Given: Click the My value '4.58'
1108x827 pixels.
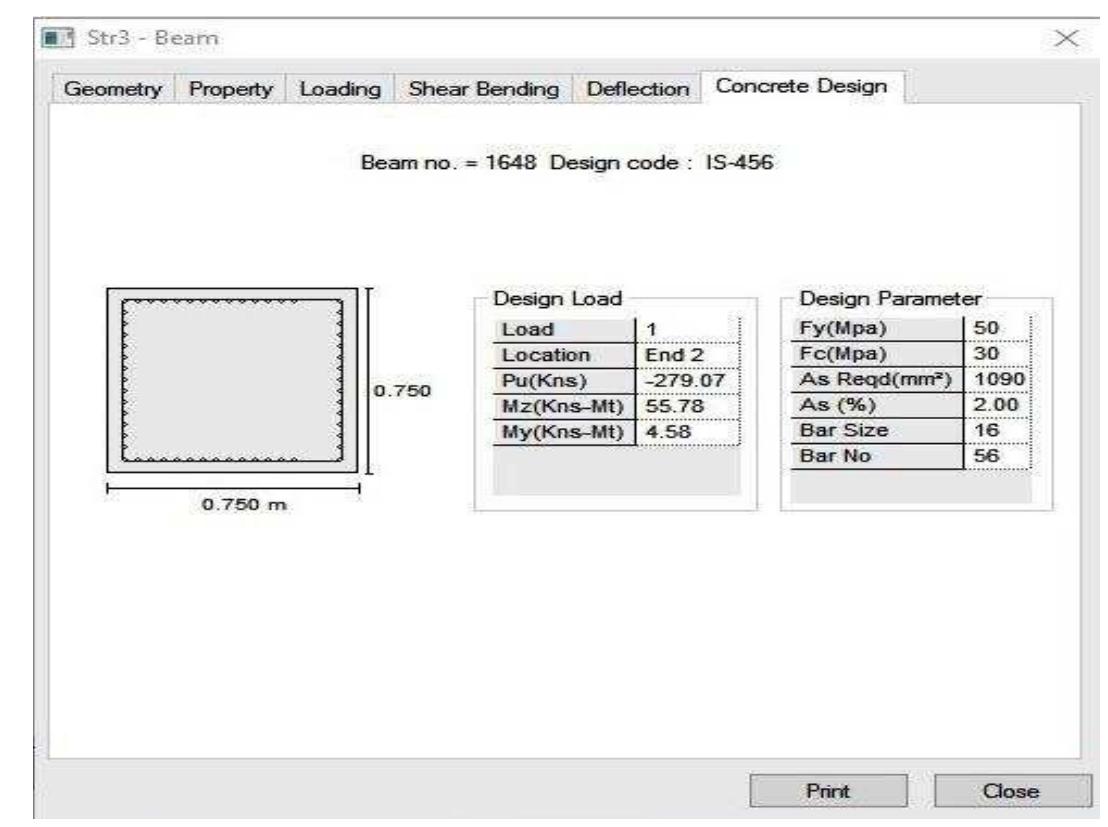Looking at the screenshot, I should pos(688,432).
